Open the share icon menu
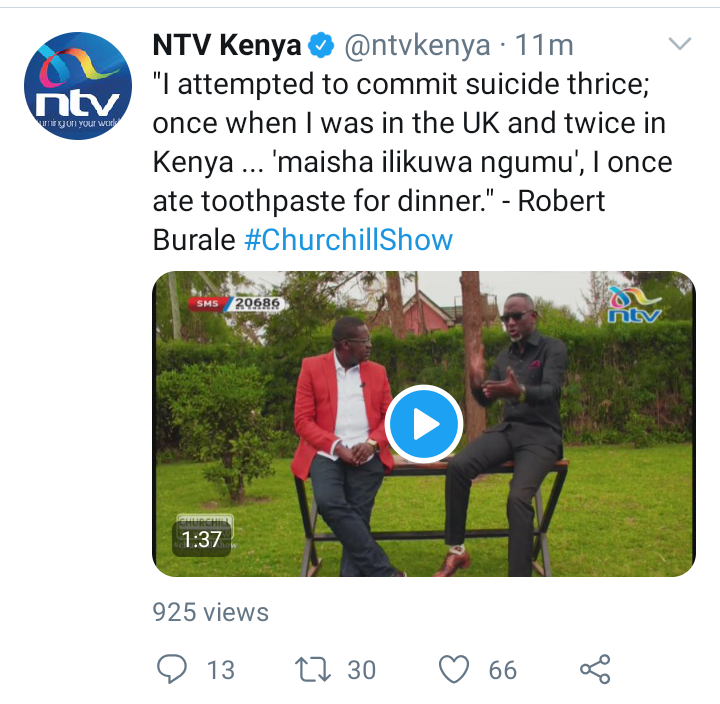 (x=595, y=669)
